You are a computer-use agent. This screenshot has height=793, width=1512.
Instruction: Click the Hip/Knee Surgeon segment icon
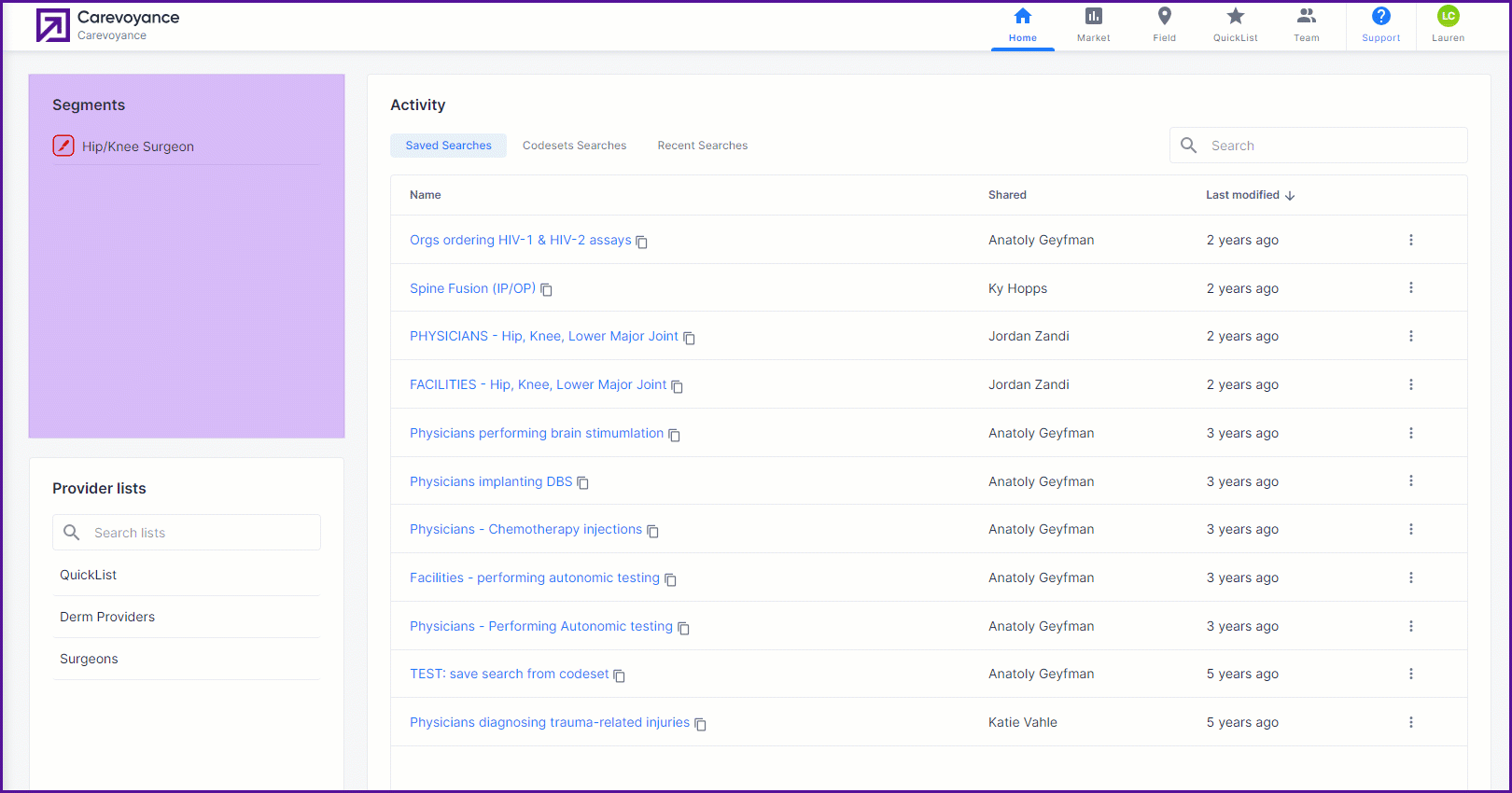click(63, 146)
